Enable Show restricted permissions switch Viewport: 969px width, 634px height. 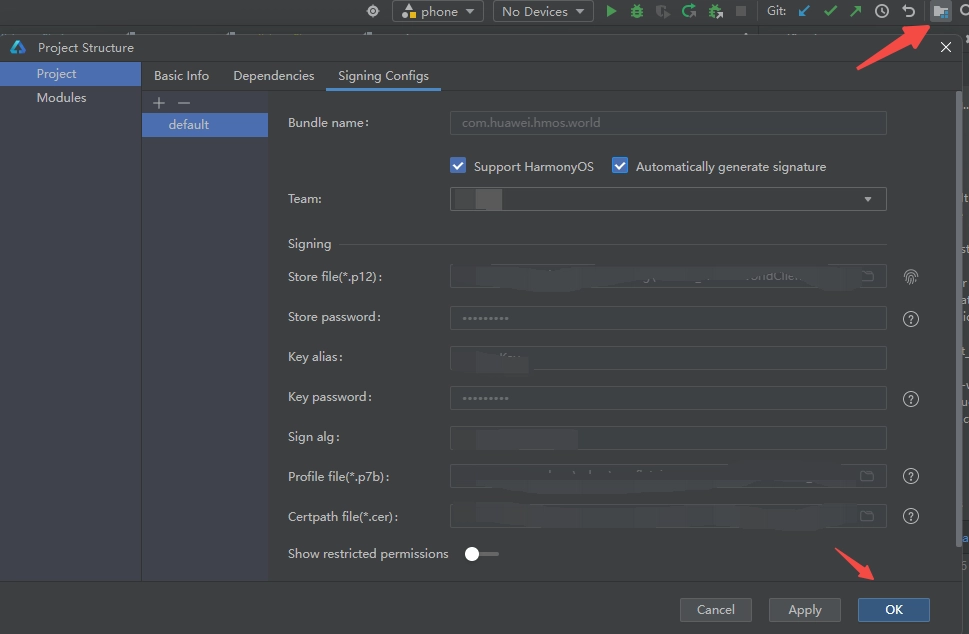coord(481,554)
